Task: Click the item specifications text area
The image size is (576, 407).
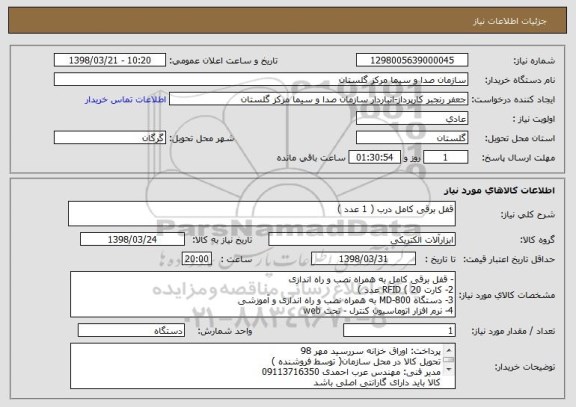Action: tap(263, 294)
